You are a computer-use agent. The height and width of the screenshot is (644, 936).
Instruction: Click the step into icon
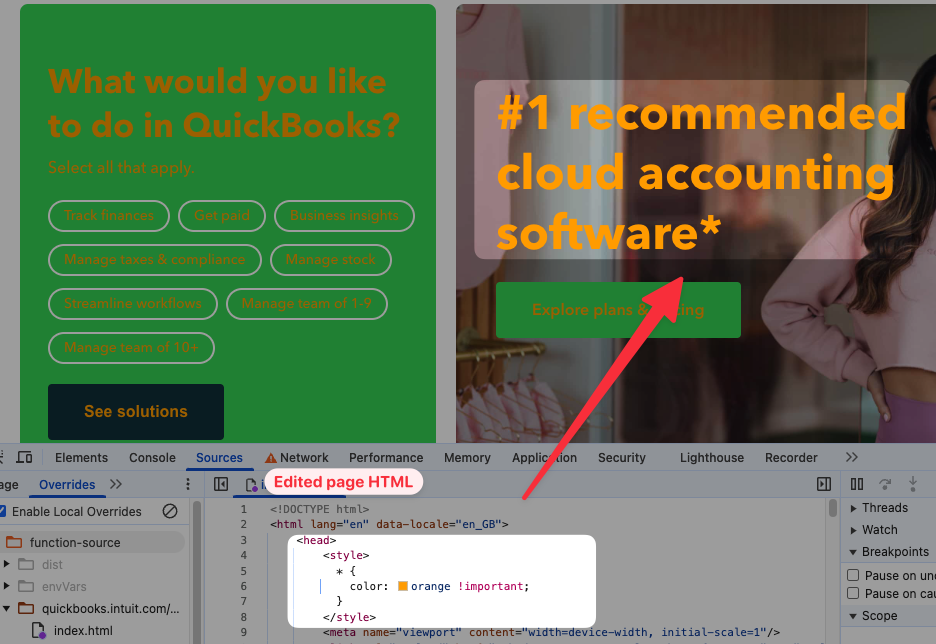click(x=912, y=484)
